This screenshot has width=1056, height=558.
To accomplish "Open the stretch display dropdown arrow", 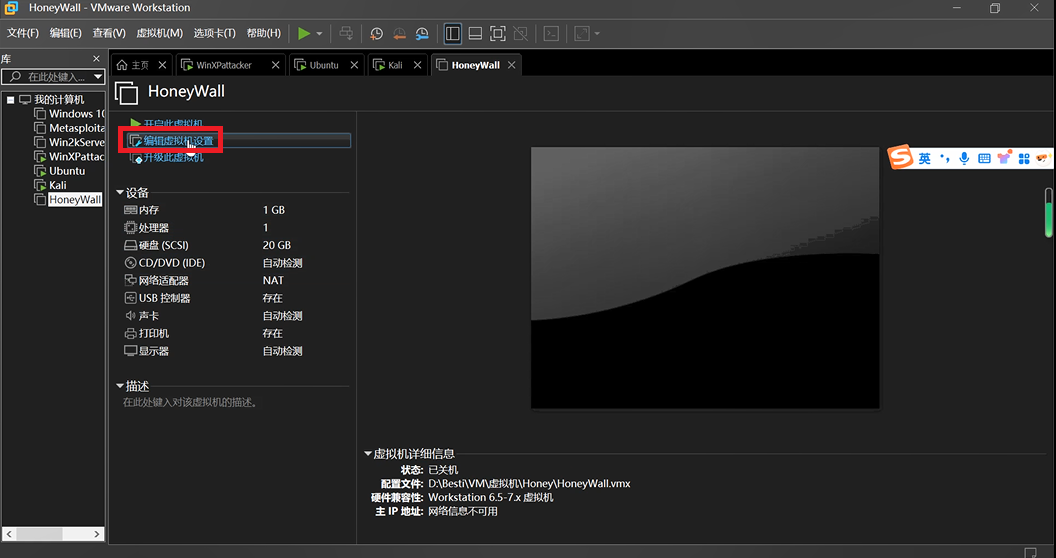I will 597,34.
